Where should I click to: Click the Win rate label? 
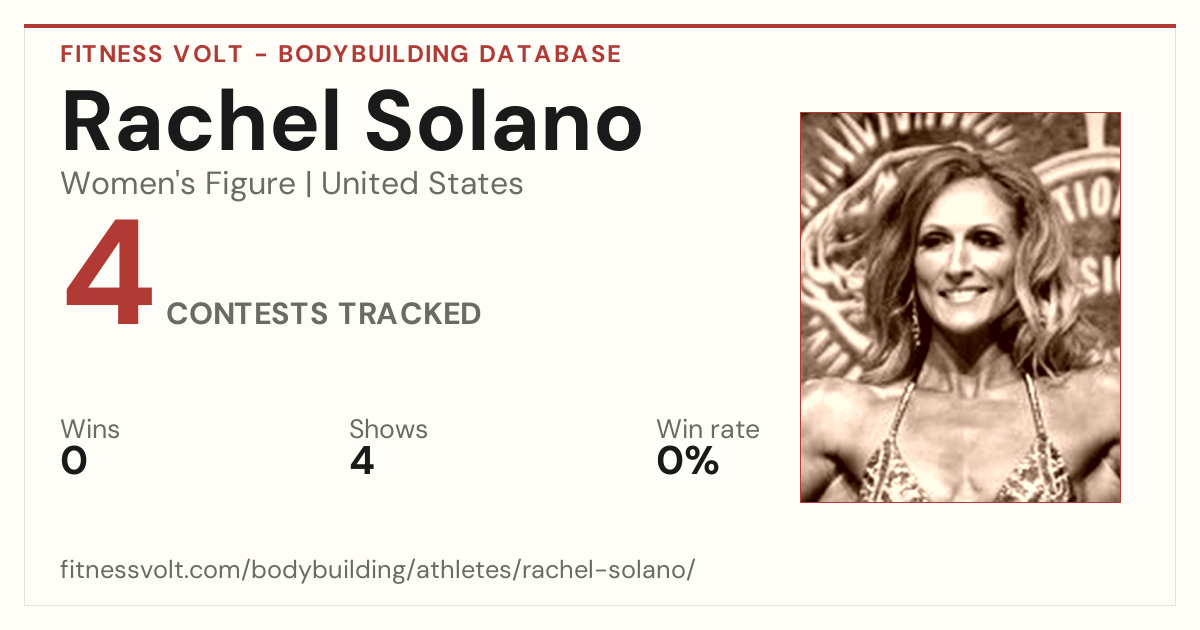[x=708, y=430]
